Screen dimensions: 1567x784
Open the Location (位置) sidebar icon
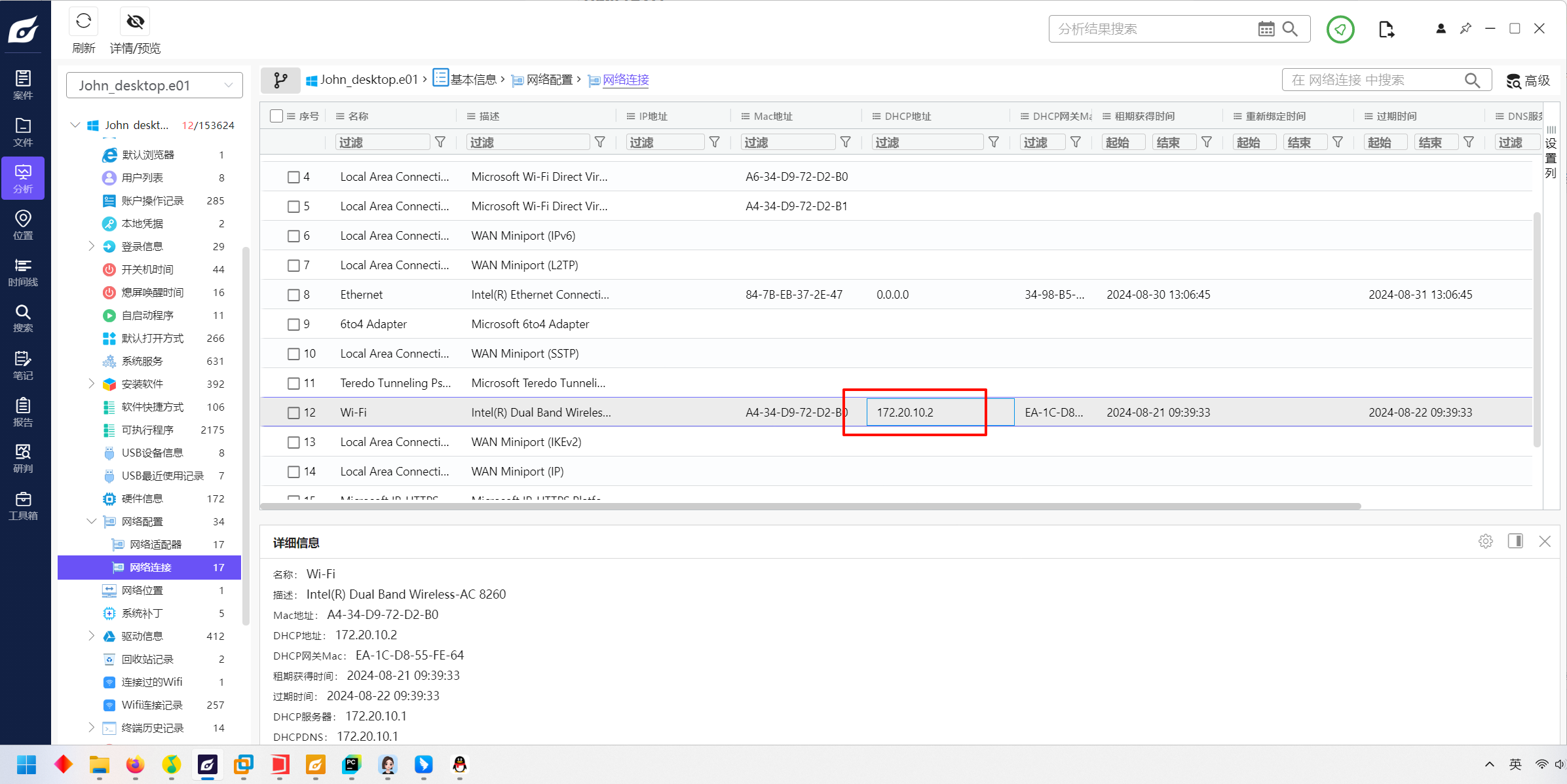tap(23, 225)
